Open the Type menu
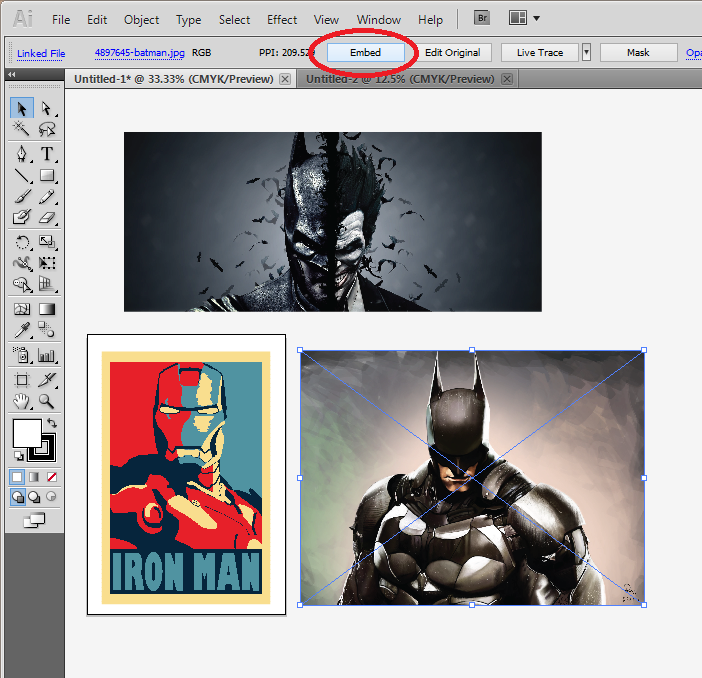 [188, 20]
